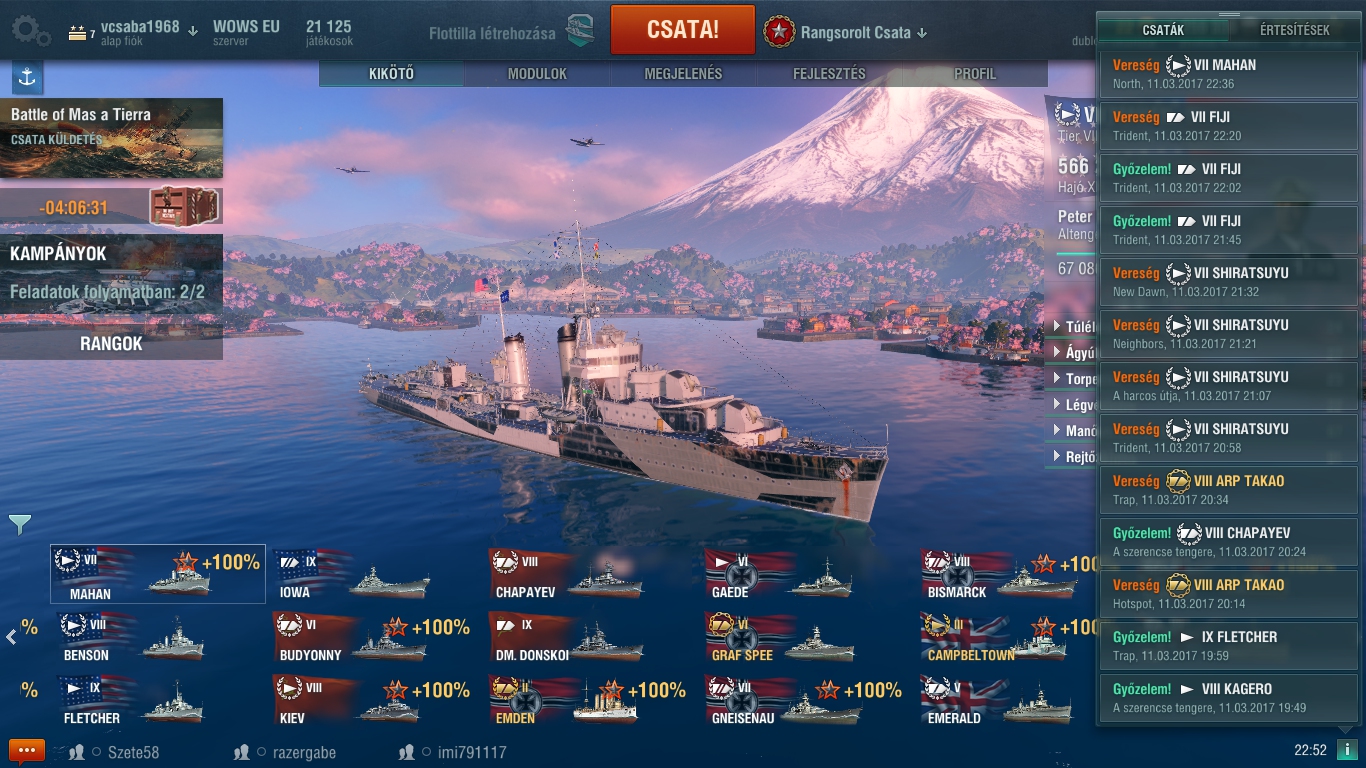Open the contact icon beside Szete58
Screen dimensions: 1366x768
76,752
